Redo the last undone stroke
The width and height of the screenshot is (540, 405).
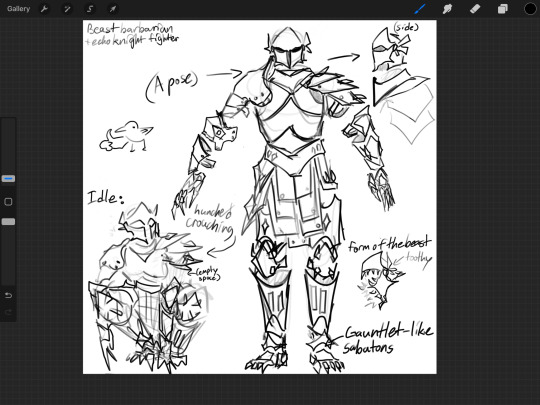point(8,312)
